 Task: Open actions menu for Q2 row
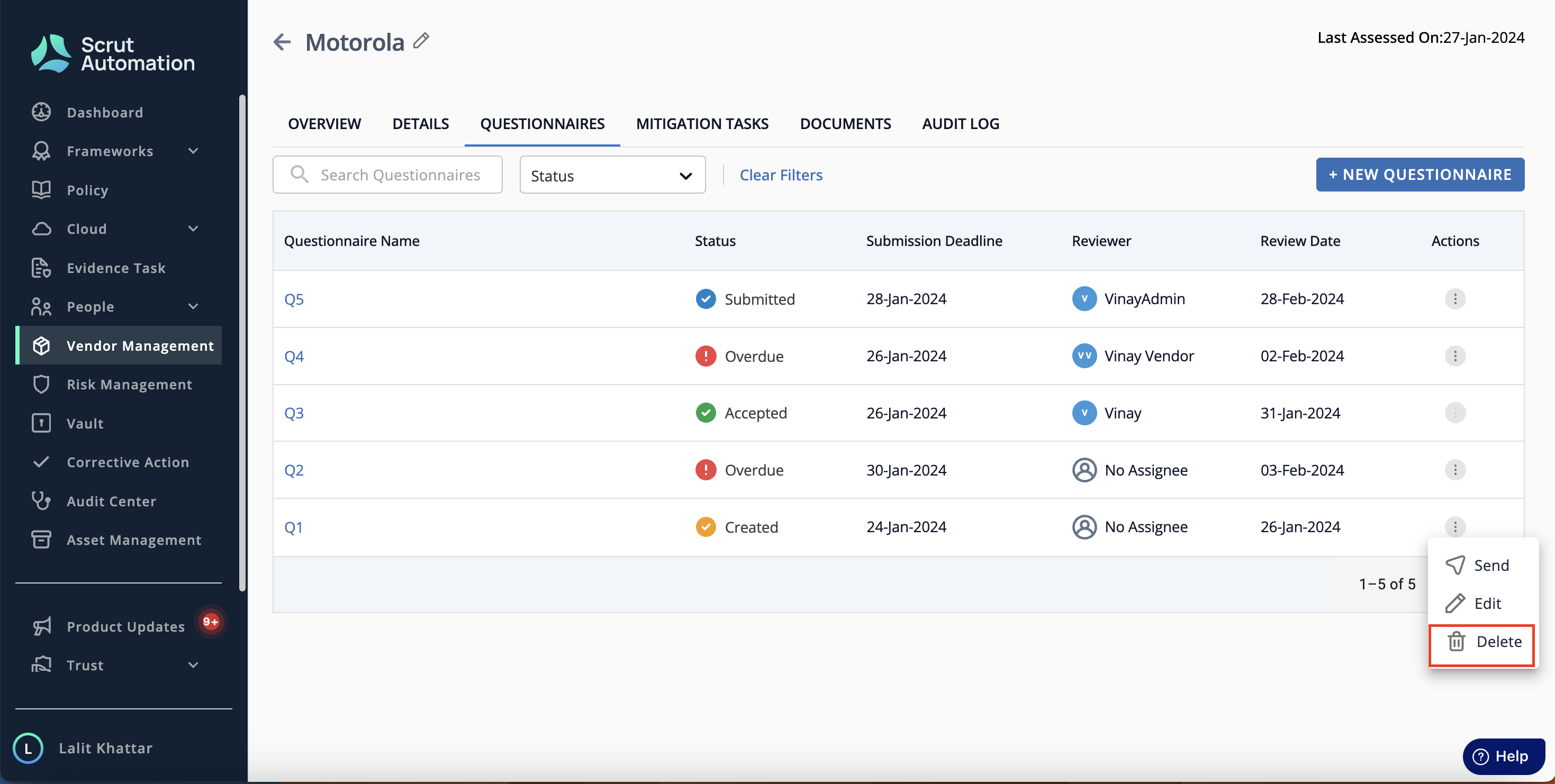1455,470
